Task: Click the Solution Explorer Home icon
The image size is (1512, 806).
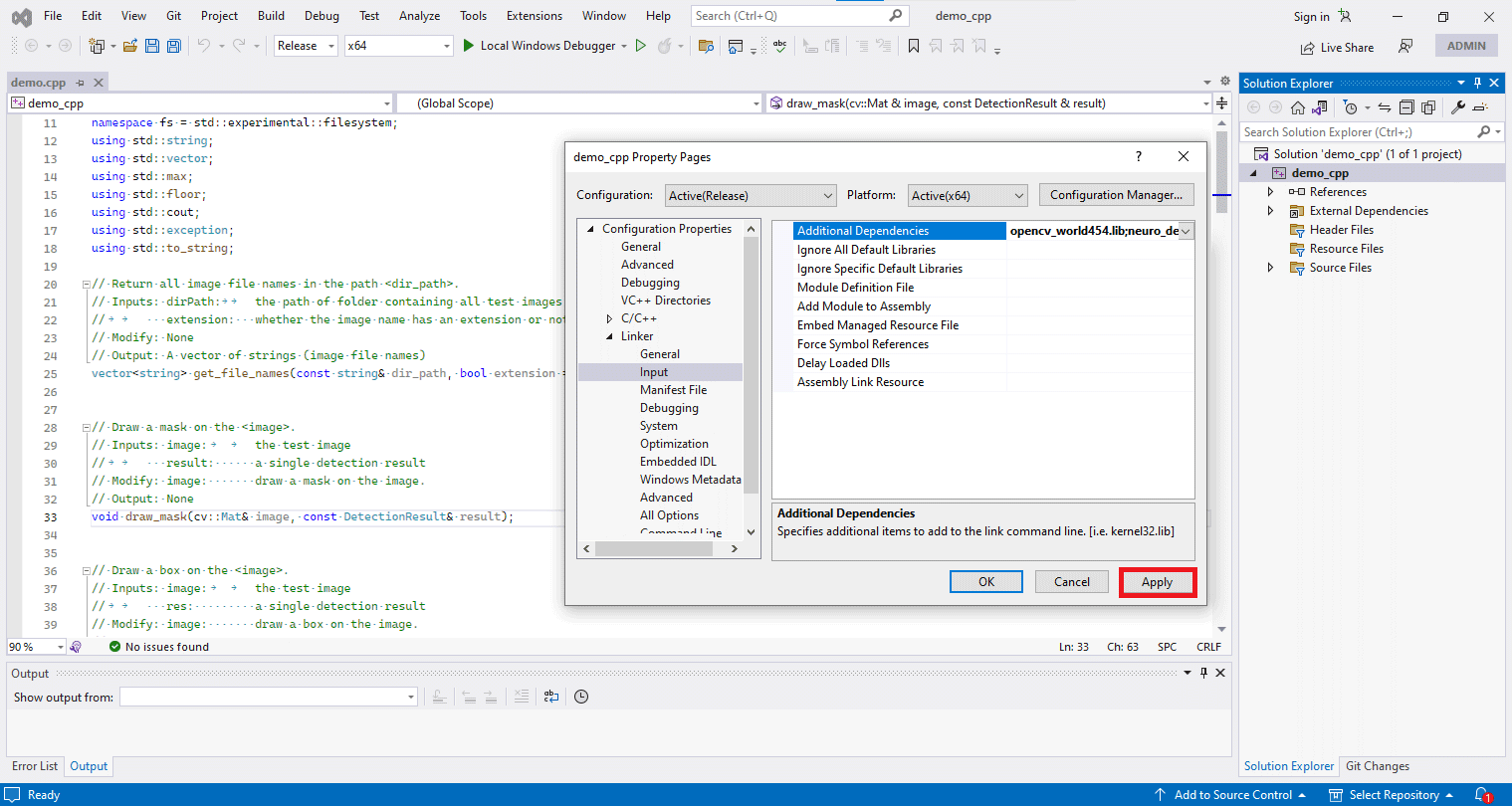Action: tap(1298, 107)
